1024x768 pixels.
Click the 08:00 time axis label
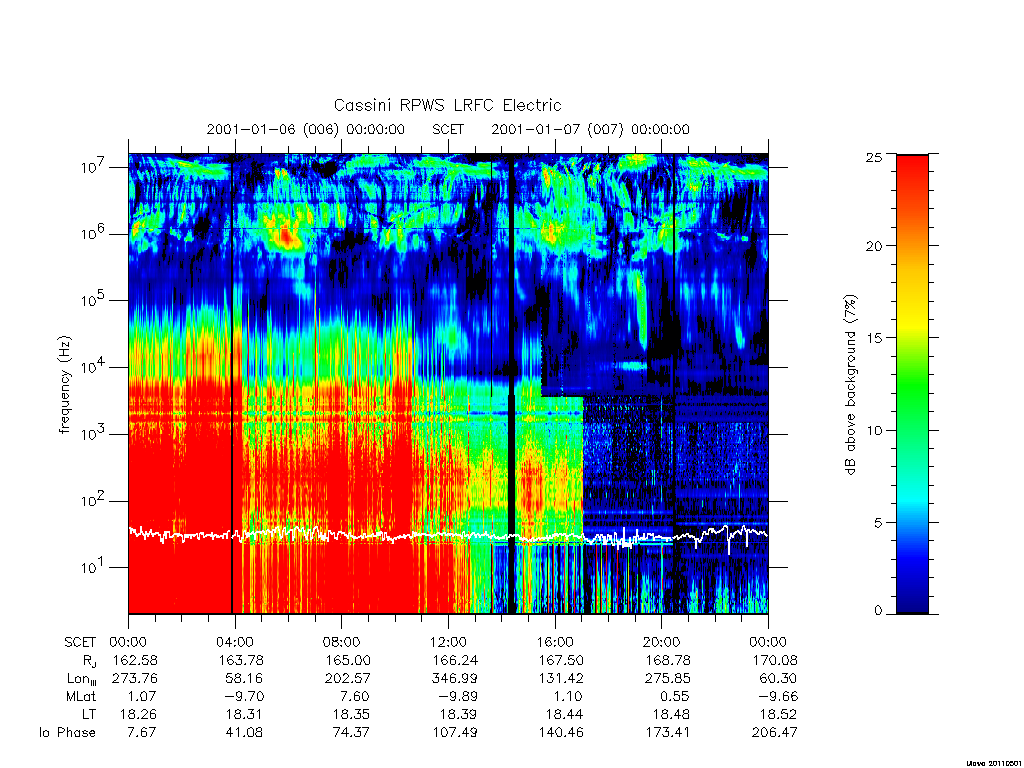342,642
